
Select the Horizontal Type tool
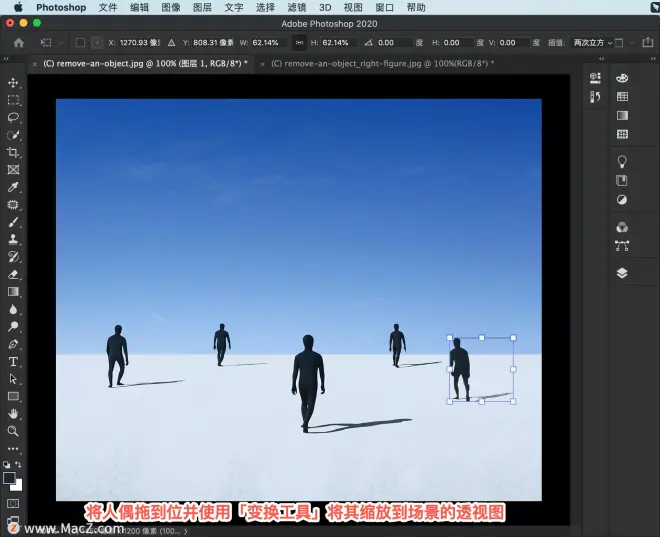tap(13, 362)
